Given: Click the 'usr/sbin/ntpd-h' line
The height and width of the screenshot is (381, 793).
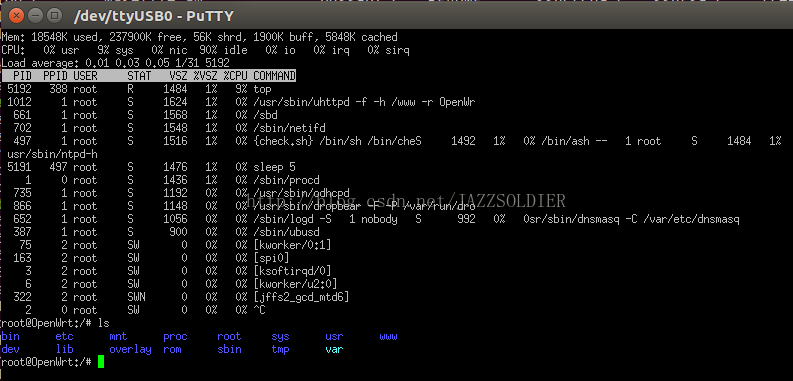Looking at the screenshot, I should coord(53,154).
